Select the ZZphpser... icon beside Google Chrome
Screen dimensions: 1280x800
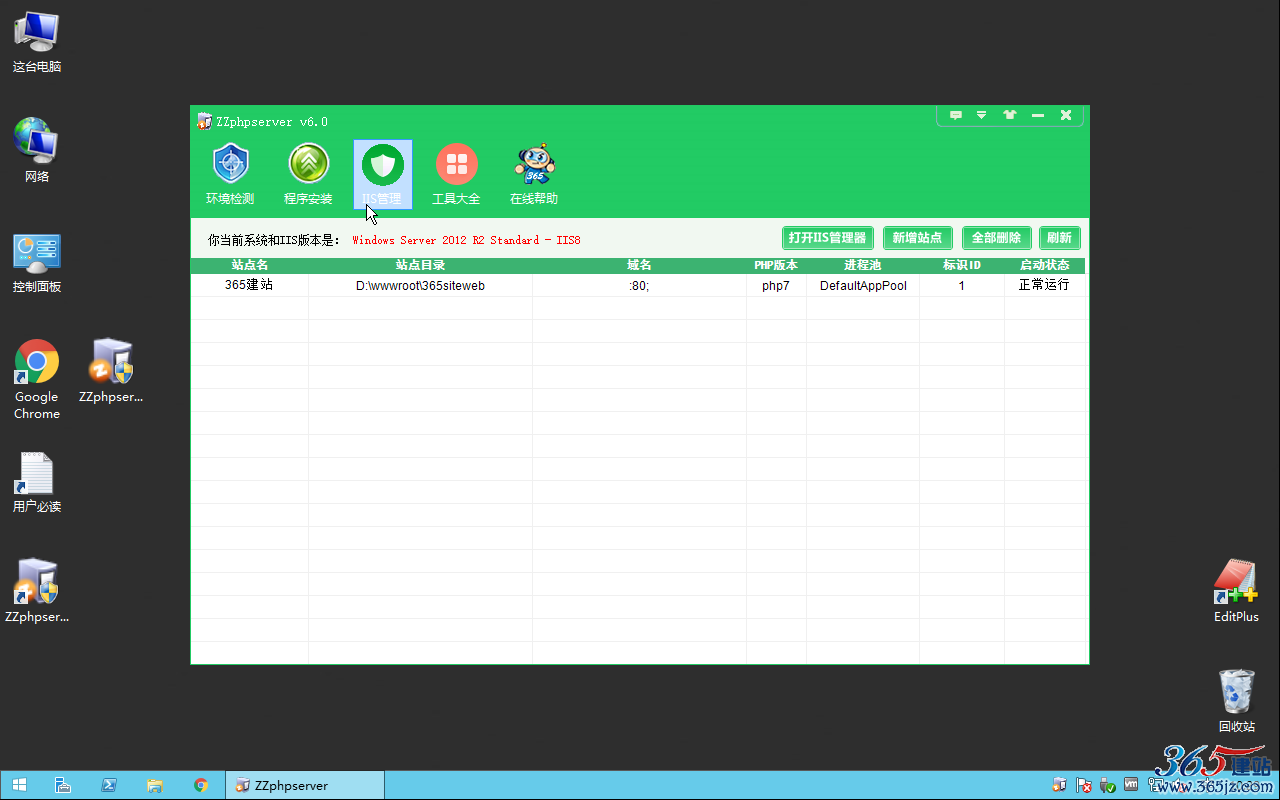tap(111, 372)
